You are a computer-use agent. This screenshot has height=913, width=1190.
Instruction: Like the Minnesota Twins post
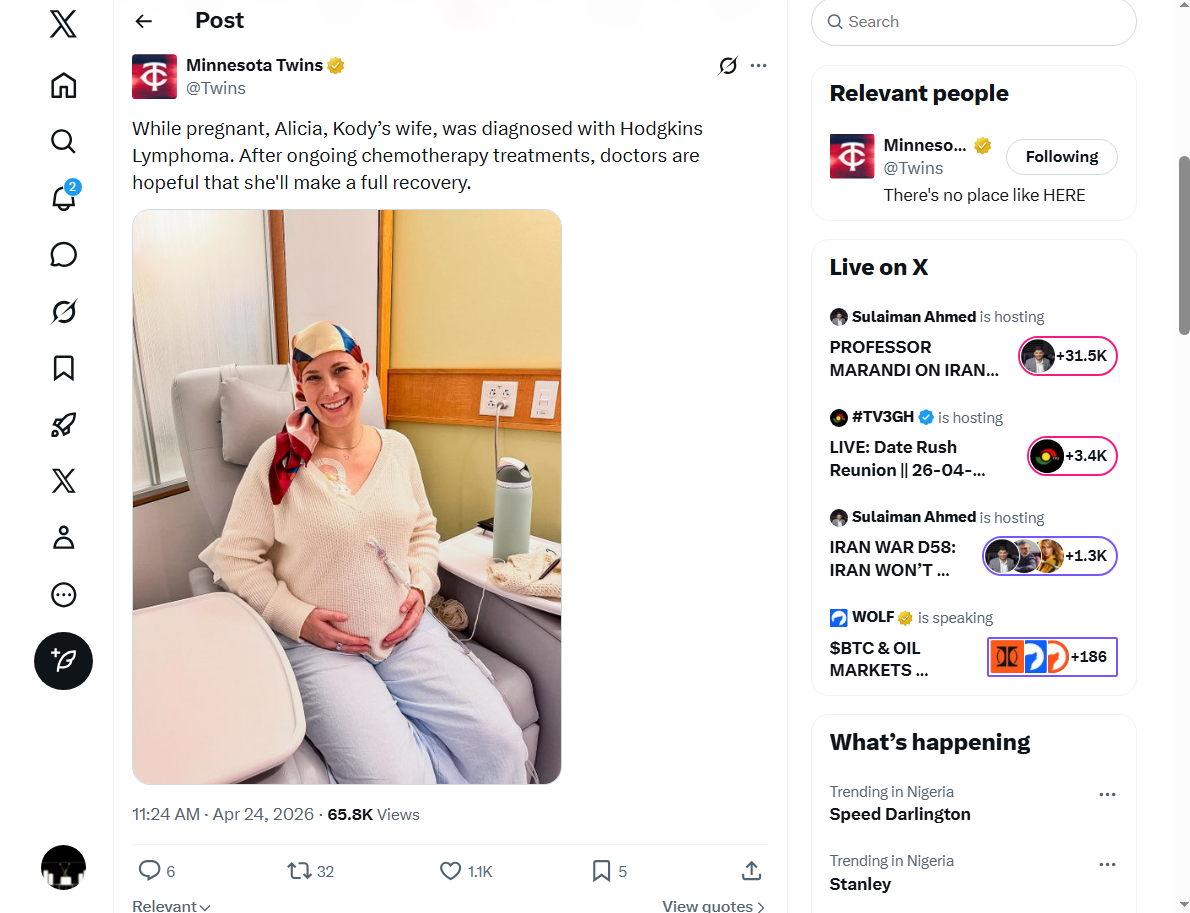pyautogui.click(x=451, y=871)
